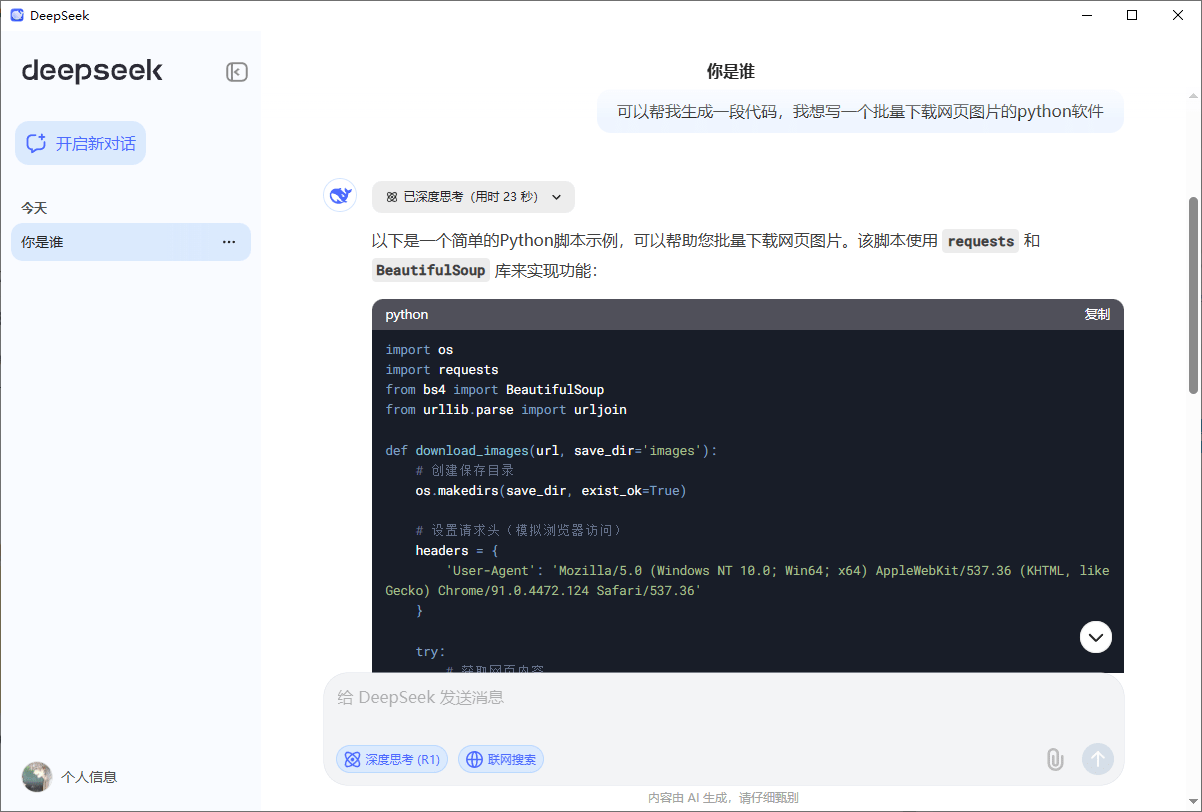Collapse the thinking process via its chevron
The height and width of the screenshot is (812, 1202).
[556, 197]
